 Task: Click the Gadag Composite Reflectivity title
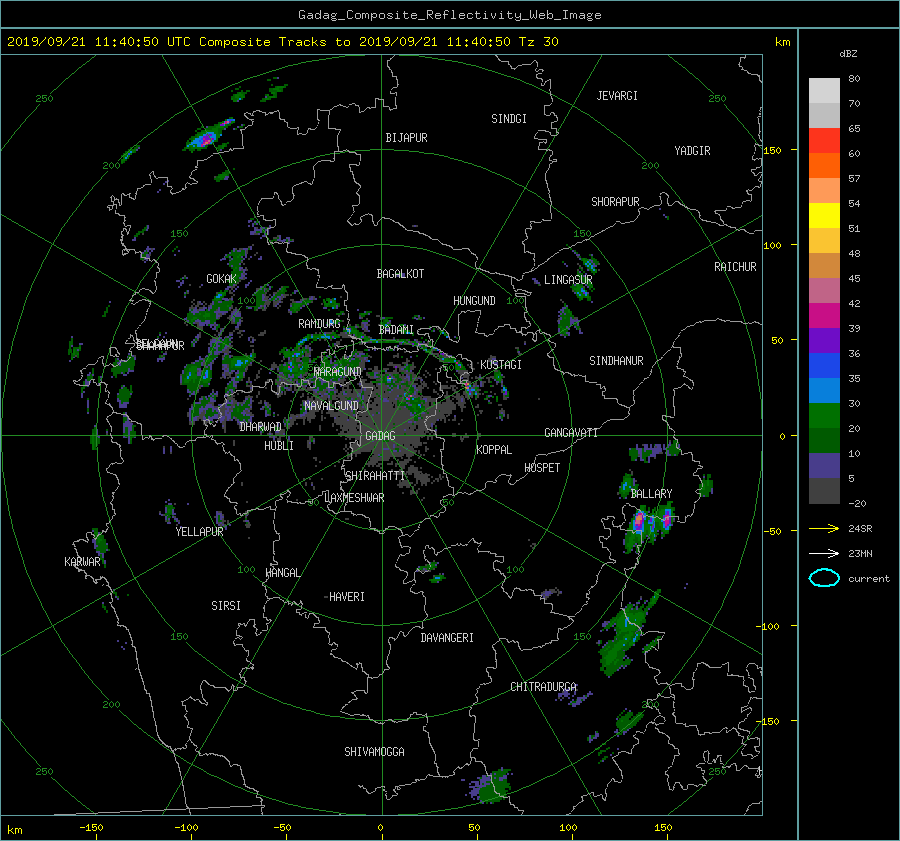(449, 15)
